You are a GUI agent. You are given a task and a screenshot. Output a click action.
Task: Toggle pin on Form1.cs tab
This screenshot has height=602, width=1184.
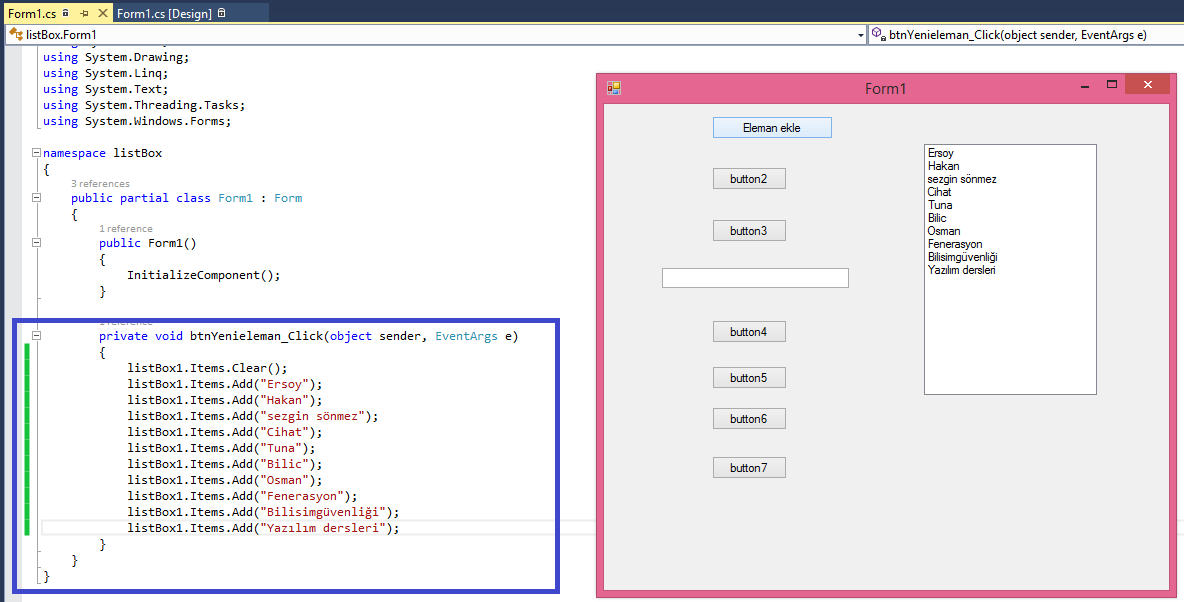[x=85, y=14]
